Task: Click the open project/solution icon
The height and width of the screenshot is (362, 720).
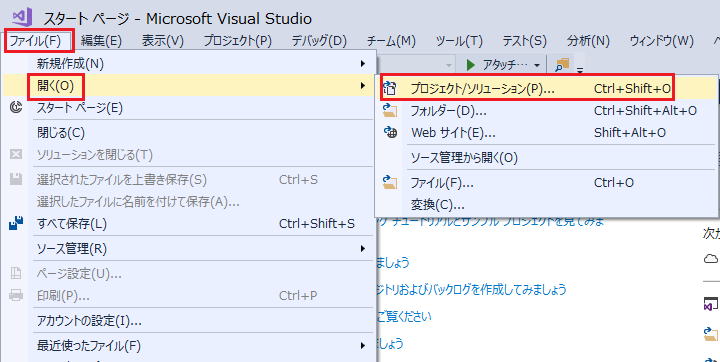Action: (x=390, y=88)
